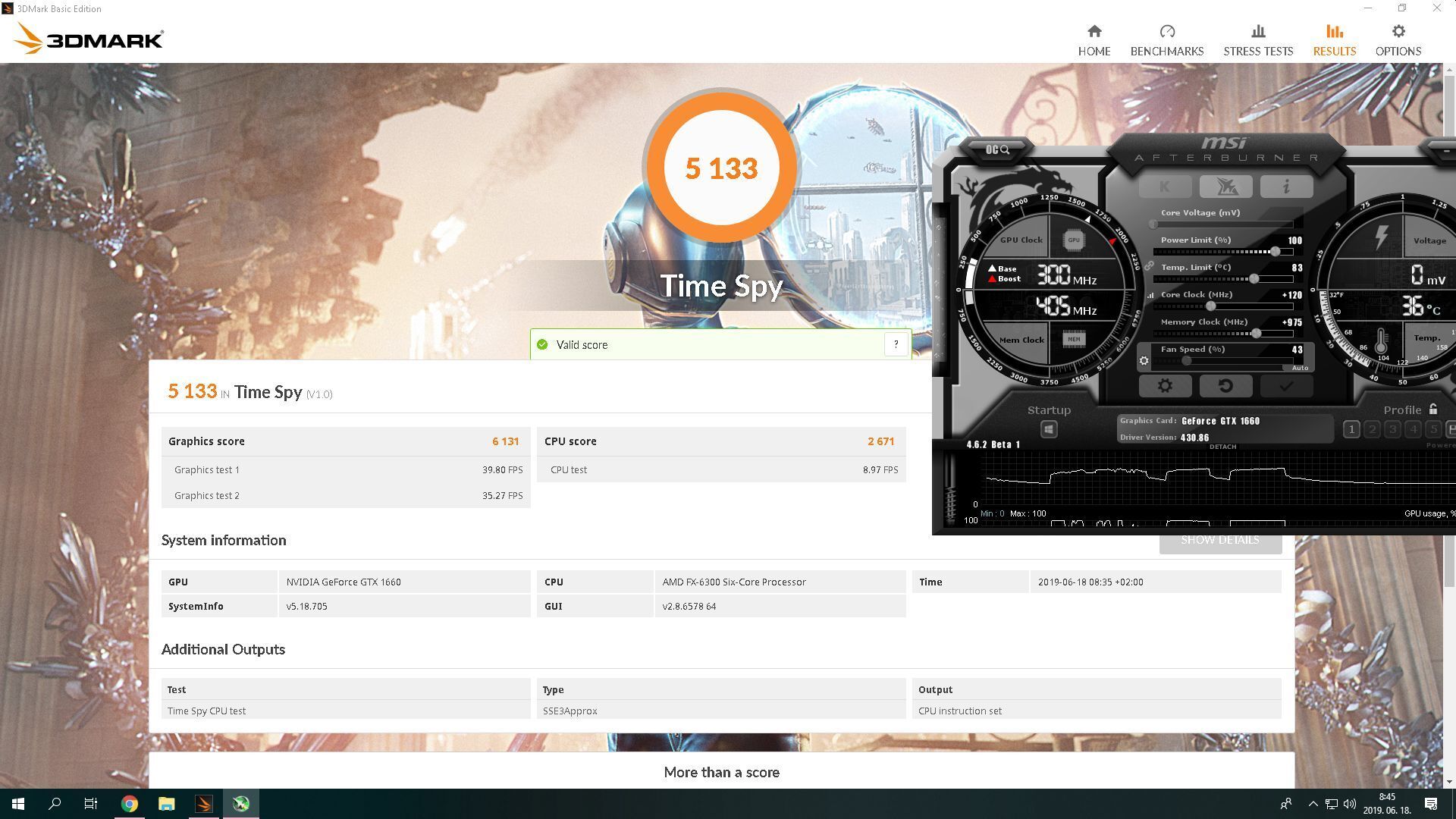
Task: Toggle link between power and temp limit
Action: pos(1148,266)
